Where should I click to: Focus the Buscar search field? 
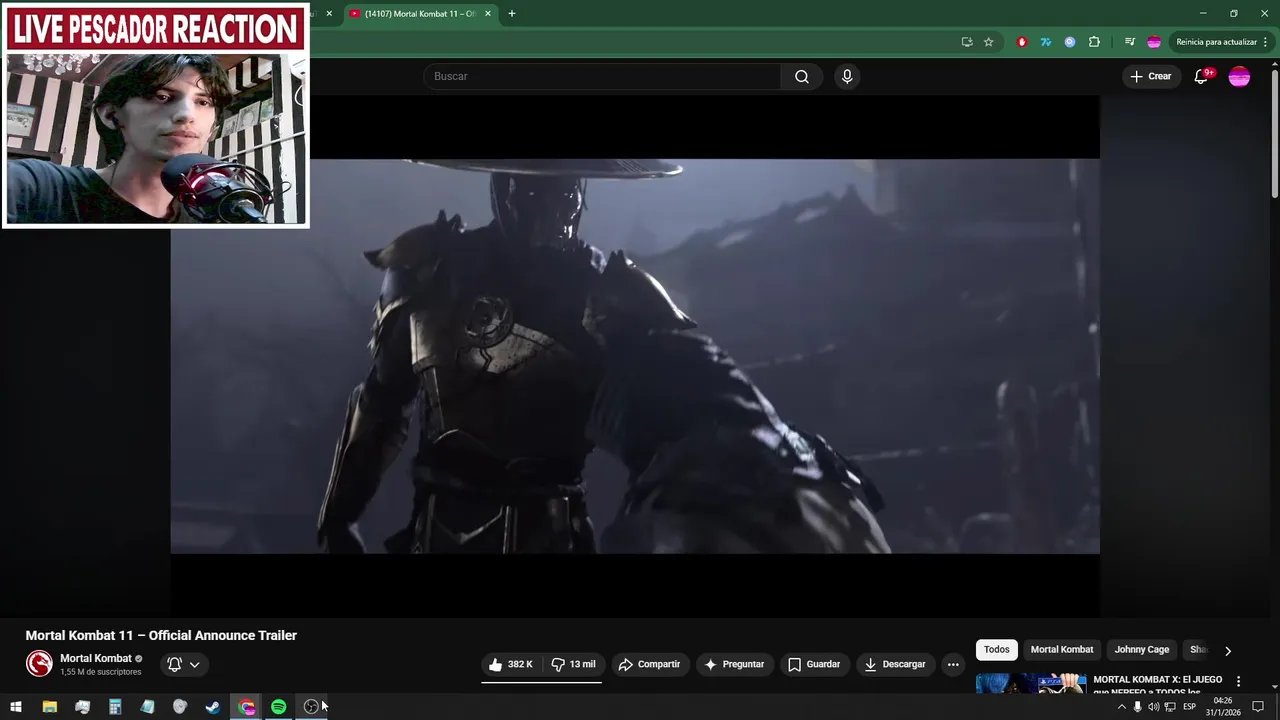pos(602,76)
